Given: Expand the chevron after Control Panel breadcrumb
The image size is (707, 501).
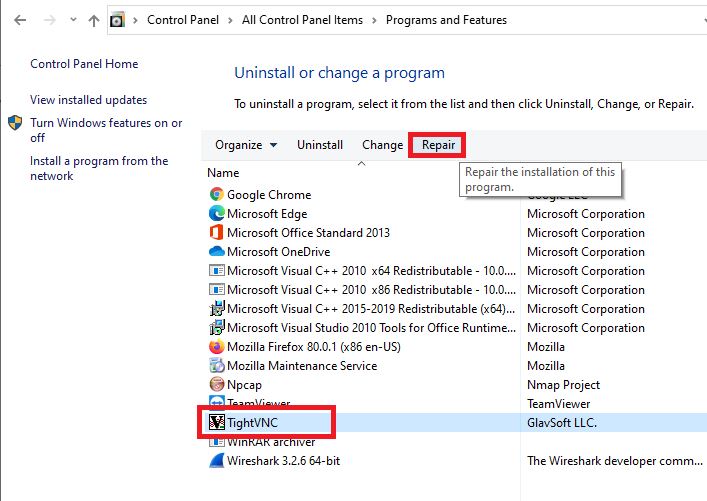Looking at the screenshot, I should [230, 20].
